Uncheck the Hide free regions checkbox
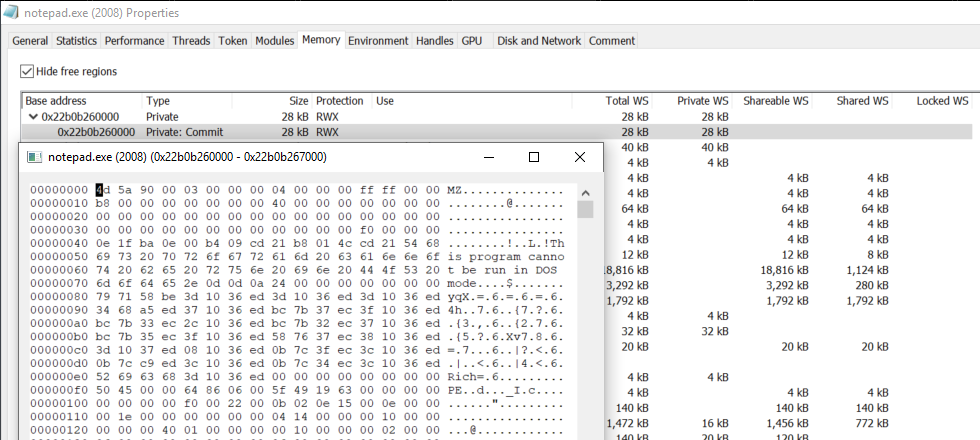980x440 pixels. point(27,72)
